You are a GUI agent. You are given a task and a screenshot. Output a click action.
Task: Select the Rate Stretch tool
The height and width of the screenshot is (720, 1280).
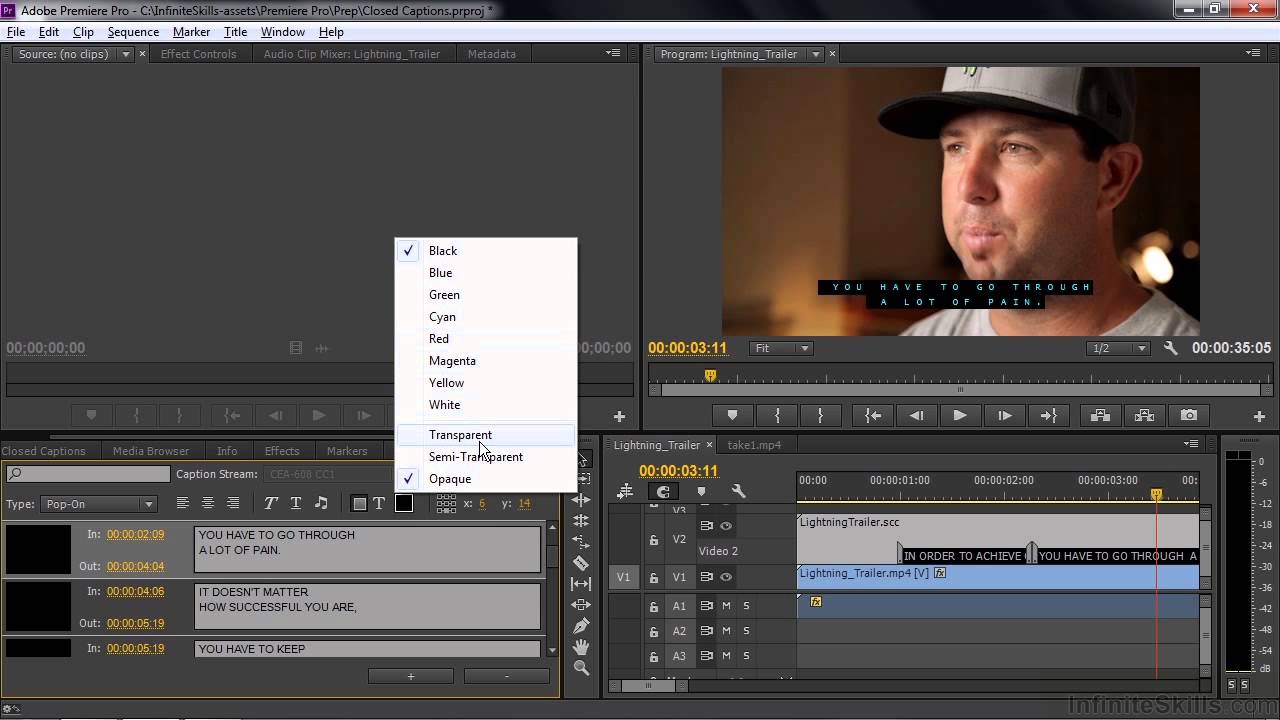coord(581,541)
